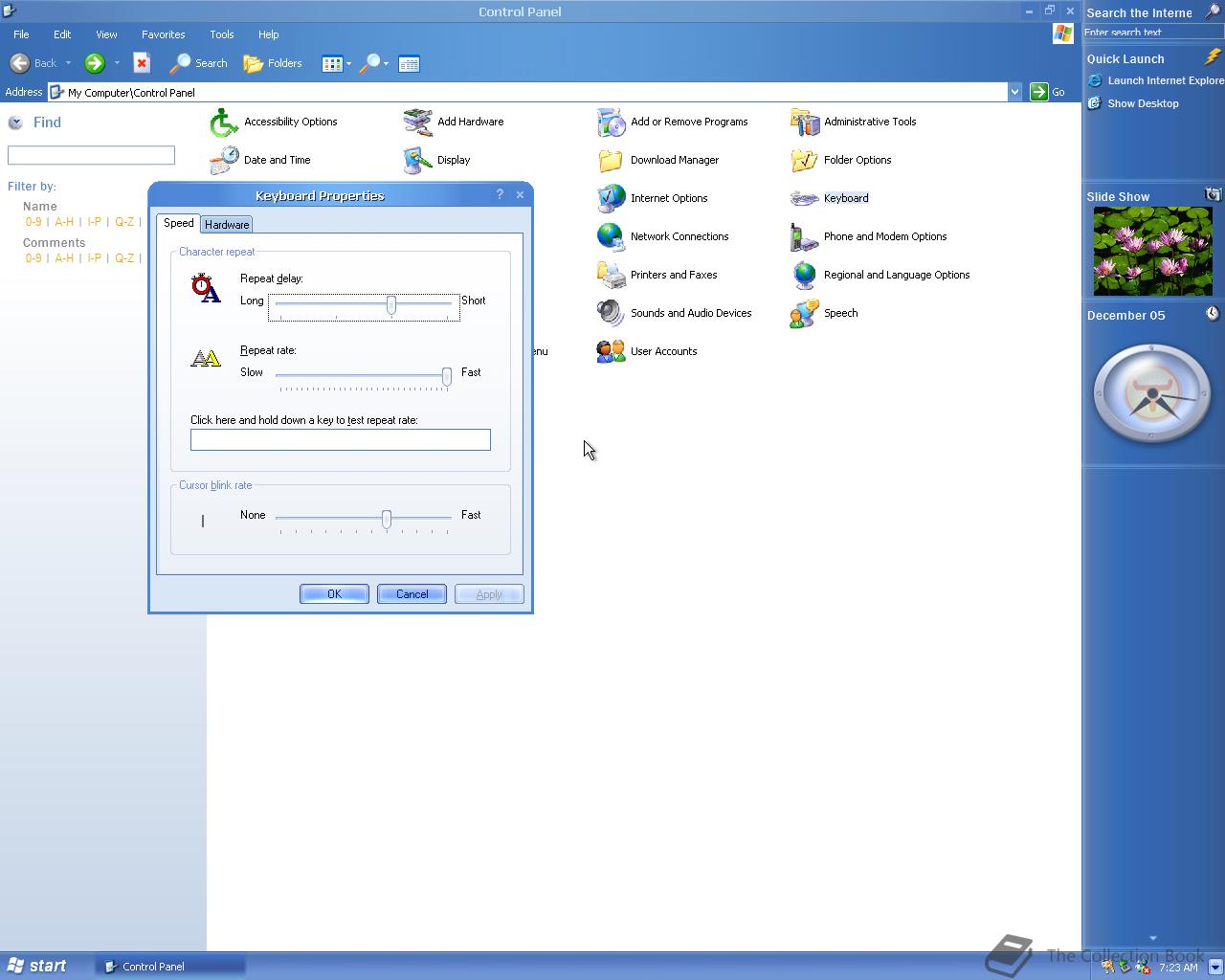This screenshot has width=1225, height=980.
Task: Click the Views toolbar icon
Action: coord(332,64)
